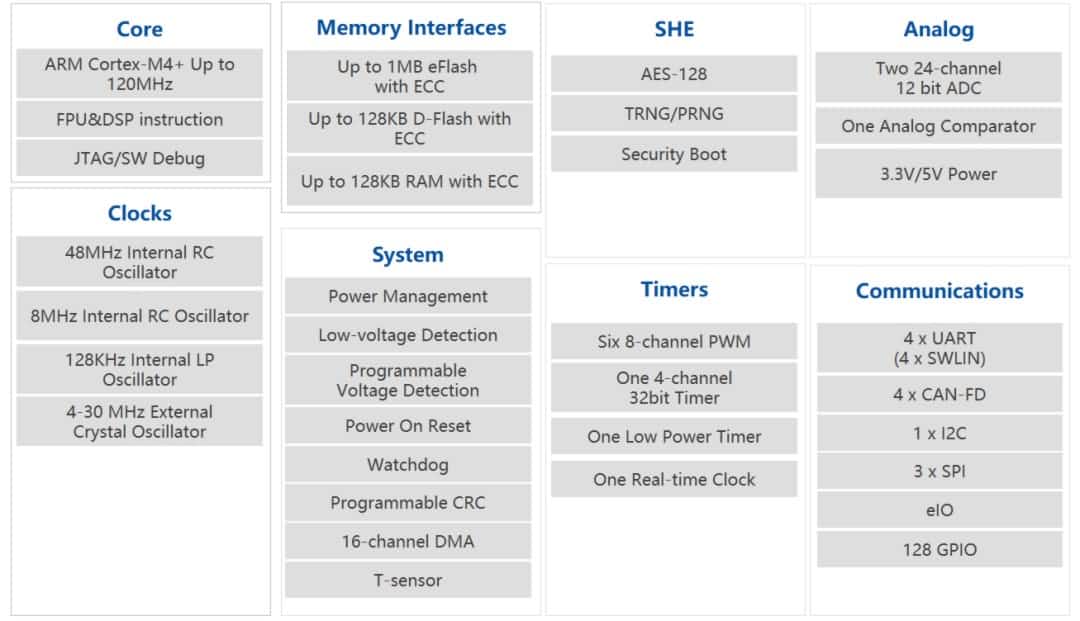Click the One Analog Comparator box

938,126
